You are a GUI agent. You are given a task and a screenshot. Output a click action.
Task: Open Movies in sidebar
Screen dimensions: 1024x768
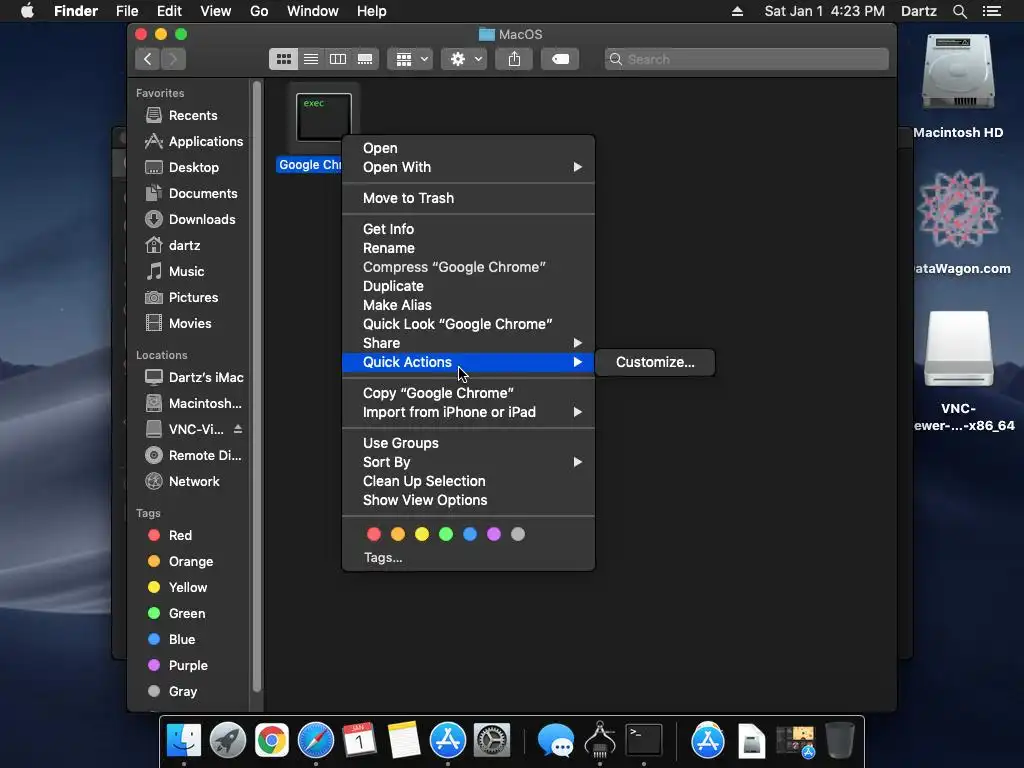click(178, 323)
